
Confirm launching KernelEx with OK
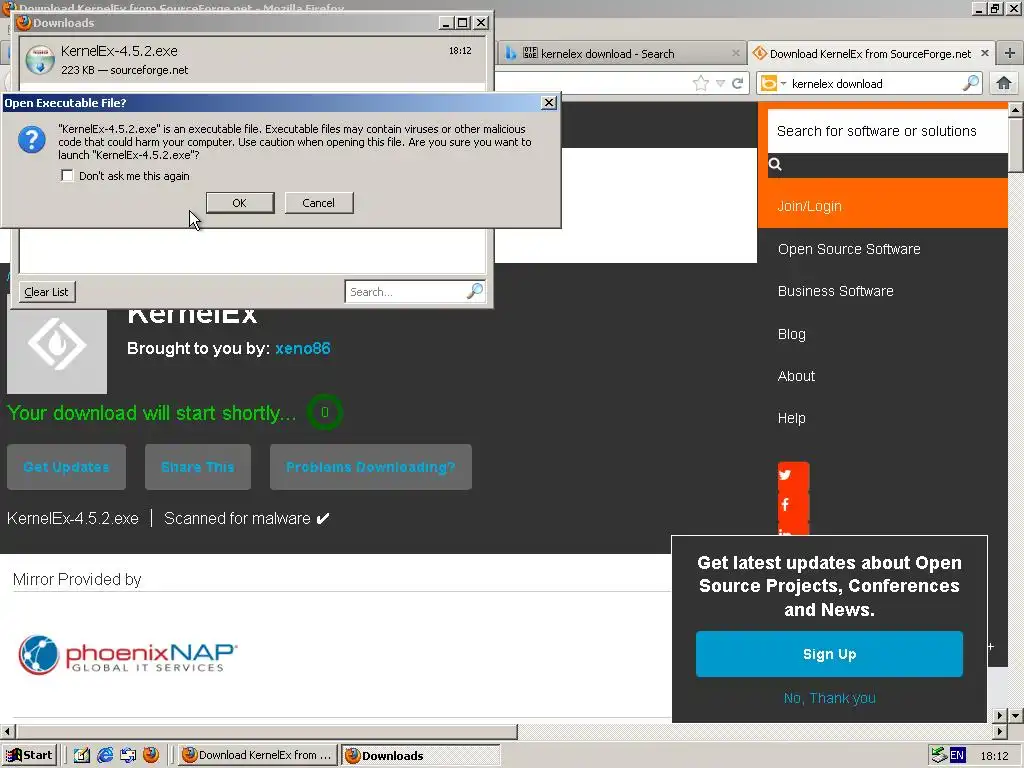[x=240, y=203]
